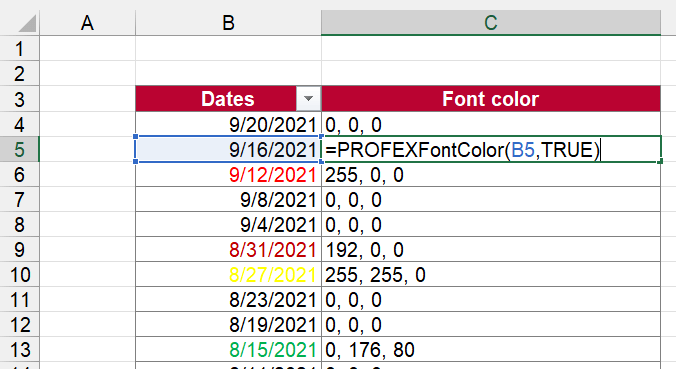Select row 5 header
This screenshot has height=369, width=676.
coord(19,149)
